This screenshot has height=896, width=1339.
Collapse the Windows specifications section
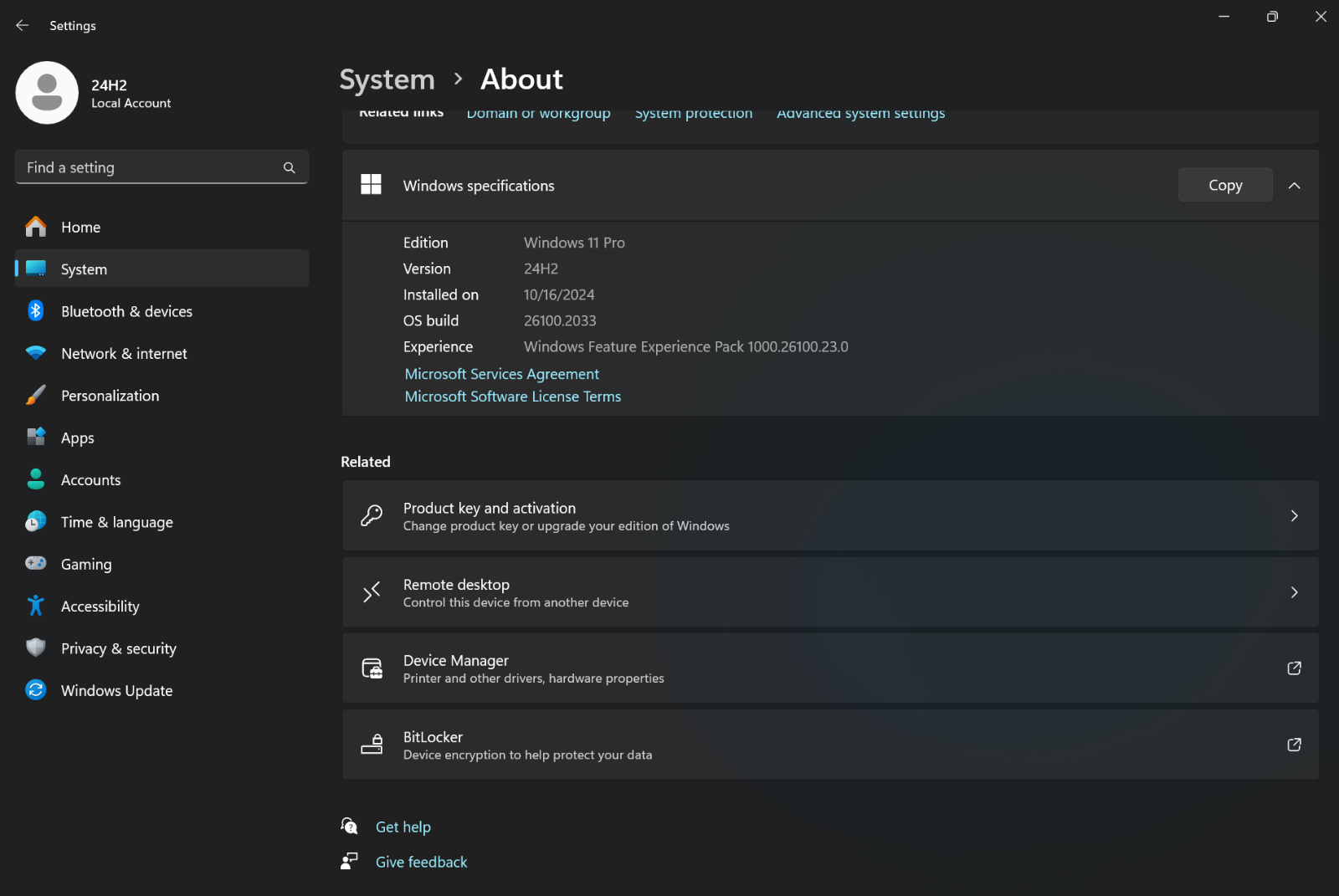[x=1294, y=186]
